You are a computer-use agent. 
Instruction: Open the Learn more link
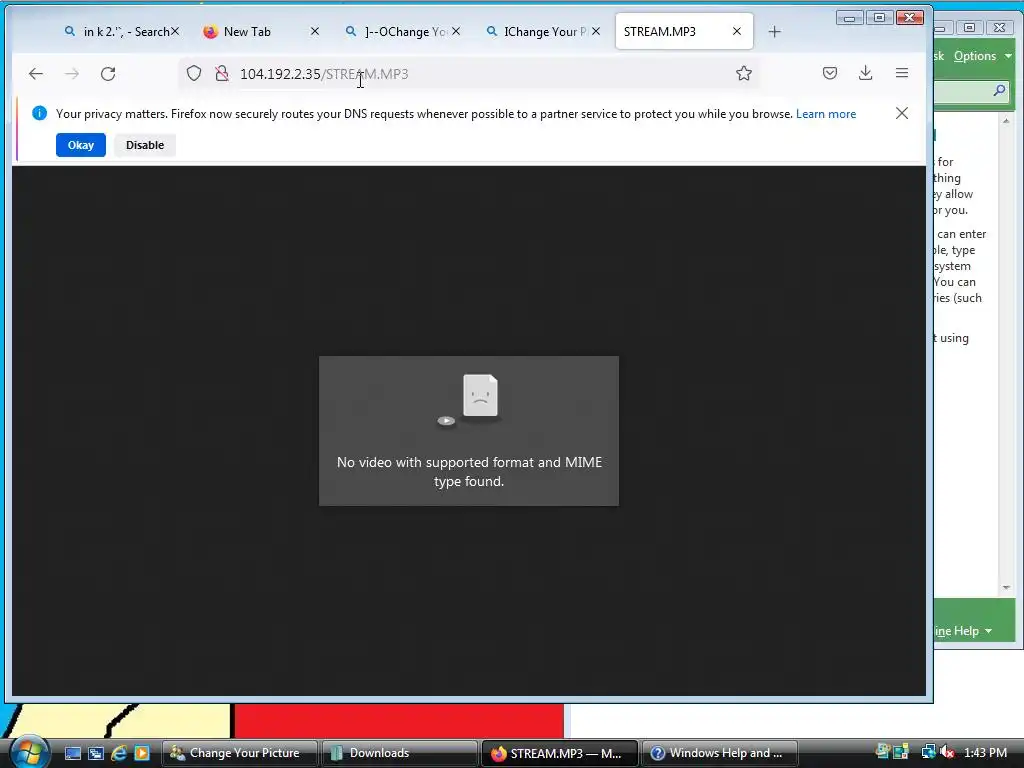tap(825, 114)
